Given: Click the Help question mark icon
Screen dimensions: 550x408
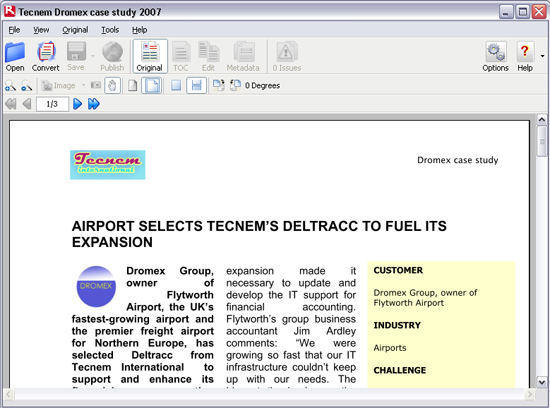Looking at the screenshot, I should pos(525,56).
